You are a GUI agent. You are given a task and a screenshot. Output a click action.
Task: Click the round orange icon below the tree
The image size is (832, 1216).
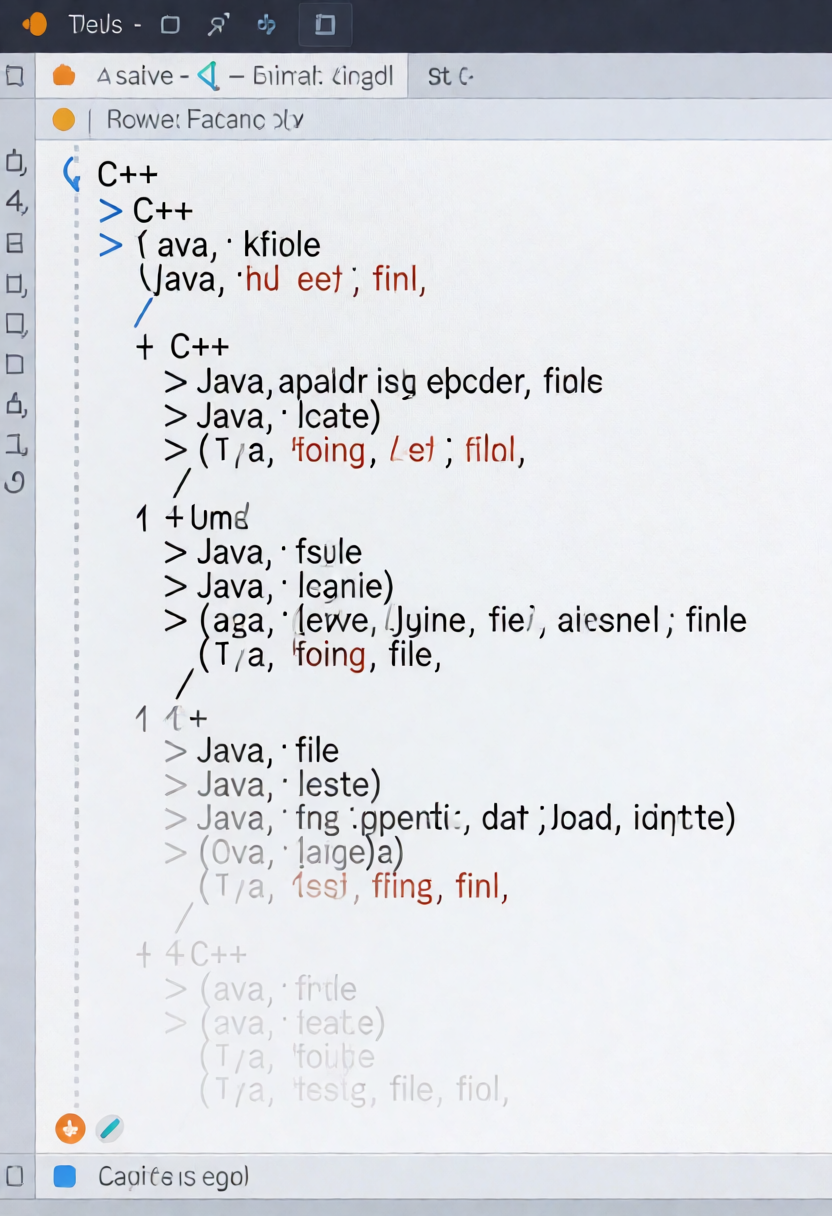click(69, 1129)
